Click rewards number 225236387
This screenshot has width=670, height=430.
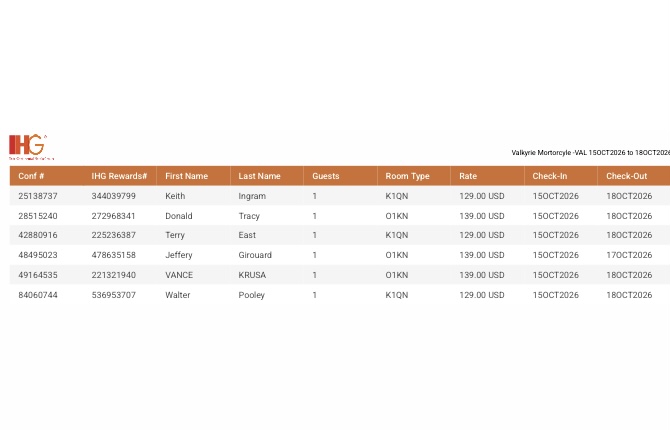(113, 235)
